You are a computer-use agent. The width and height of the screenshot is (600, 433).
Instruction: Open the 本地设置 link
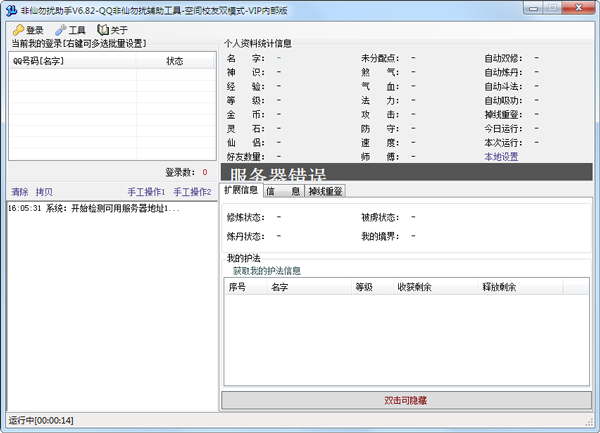pyautogui.click(x=501, y=157)
